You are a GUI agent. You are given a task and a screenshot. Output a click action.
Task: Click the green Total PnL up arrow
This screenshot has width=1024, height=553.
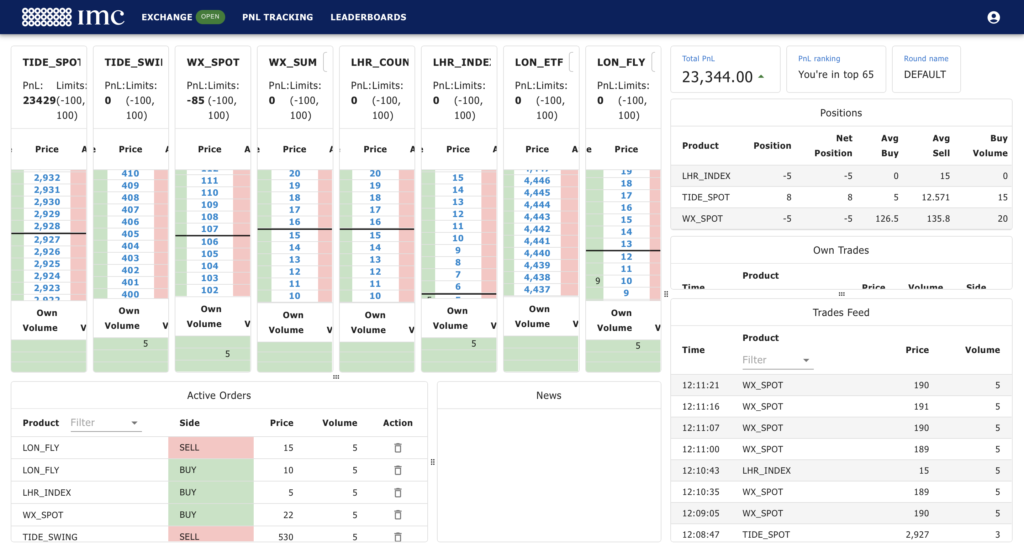click(762, 77)
